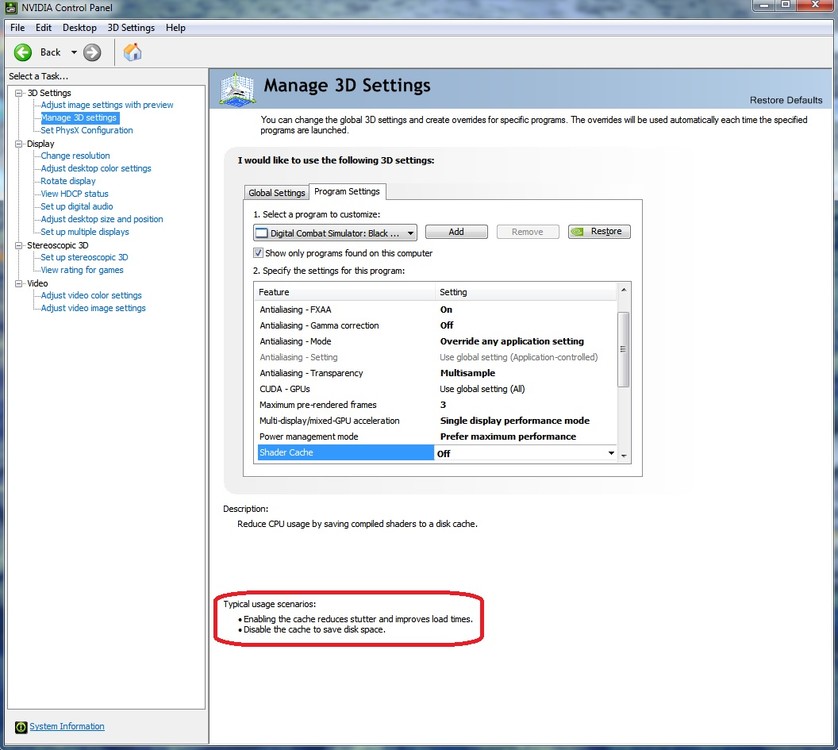This screenshot has width=838, height=750.
Task: Click 'Prefer maximum performance' setting value
Action: 508,437
